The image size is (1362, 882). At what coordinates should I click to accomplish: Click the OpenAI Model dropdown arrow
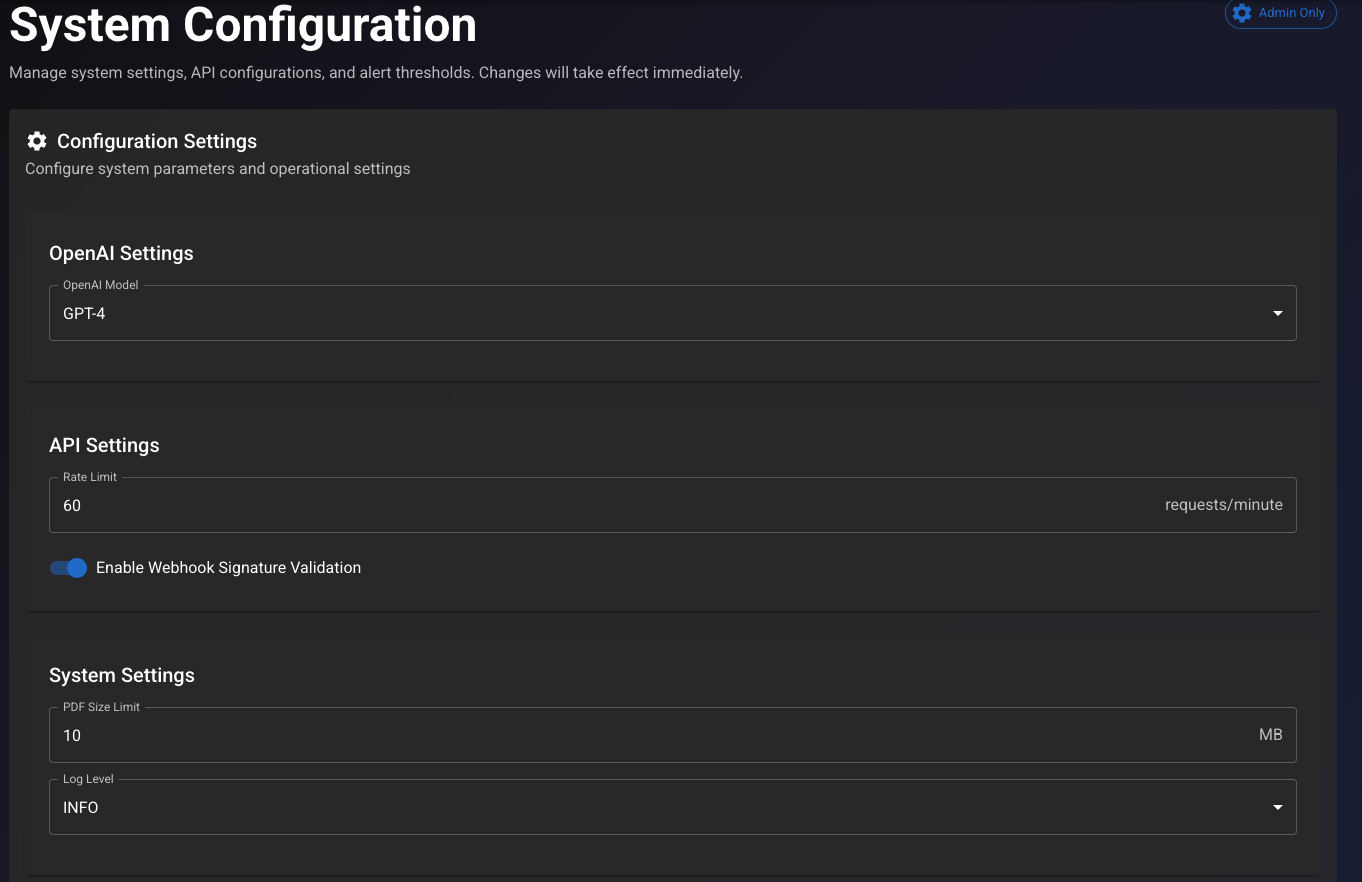(1277, 314)
